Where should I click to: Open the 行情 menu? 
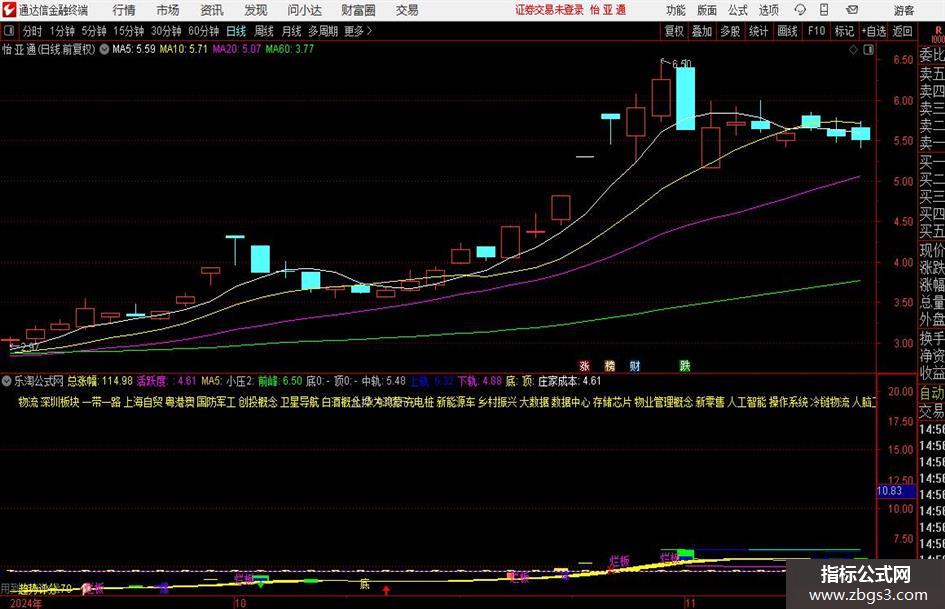tap(124, 10)
